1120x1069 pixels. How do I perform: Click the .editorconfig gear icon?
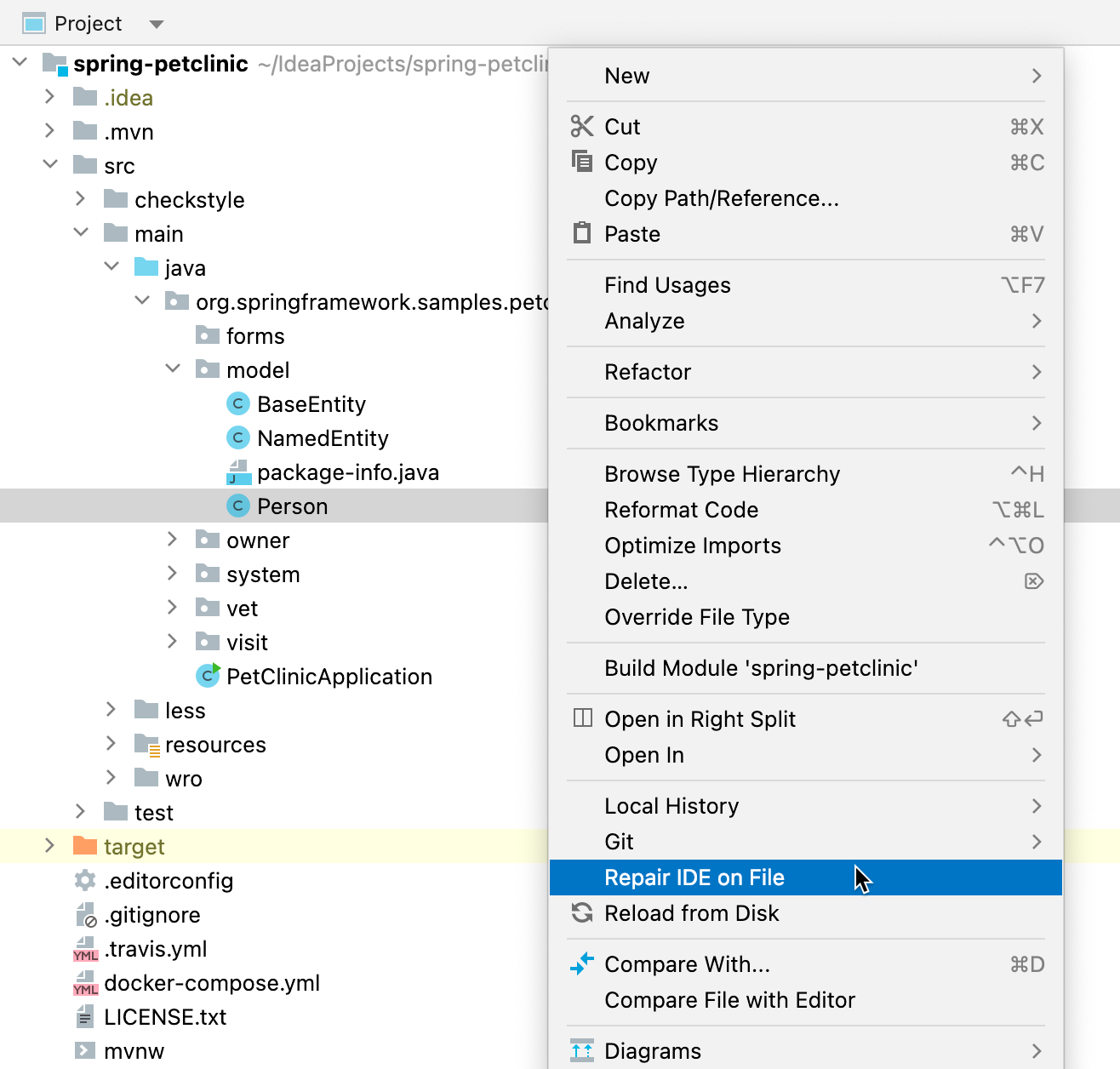(85, 880)
